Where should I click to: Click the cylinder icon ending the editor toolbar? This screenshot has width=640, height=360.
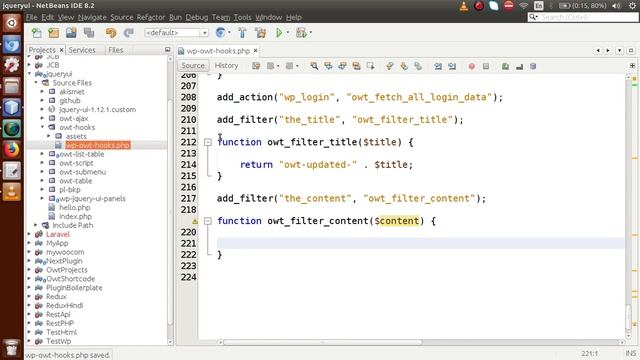pos(533,66)
